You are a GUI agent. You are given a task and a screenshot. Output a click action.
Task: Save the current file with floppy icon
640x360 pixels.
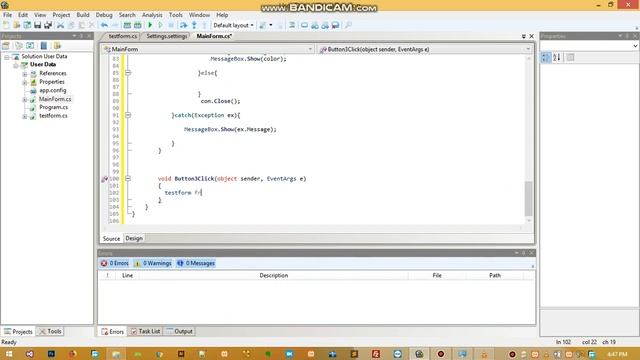tap(38, 25)
